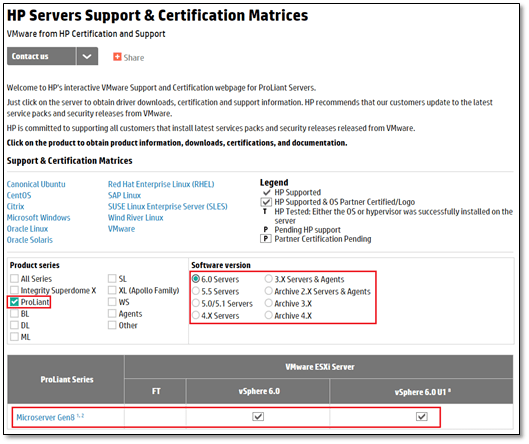
Task: Click the Share label
Action: click(134, 58)
